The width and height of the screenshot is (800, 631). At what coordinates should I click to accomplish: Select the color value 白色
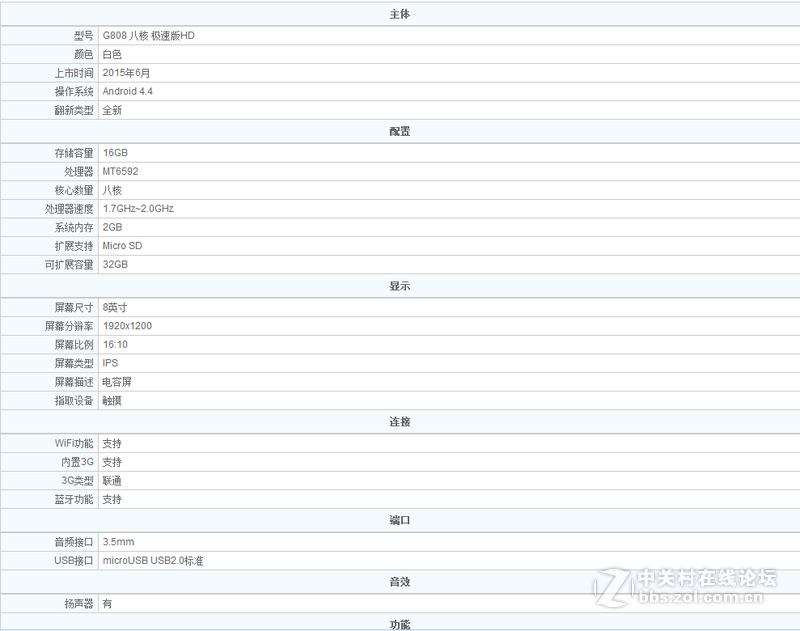point(112,54)
